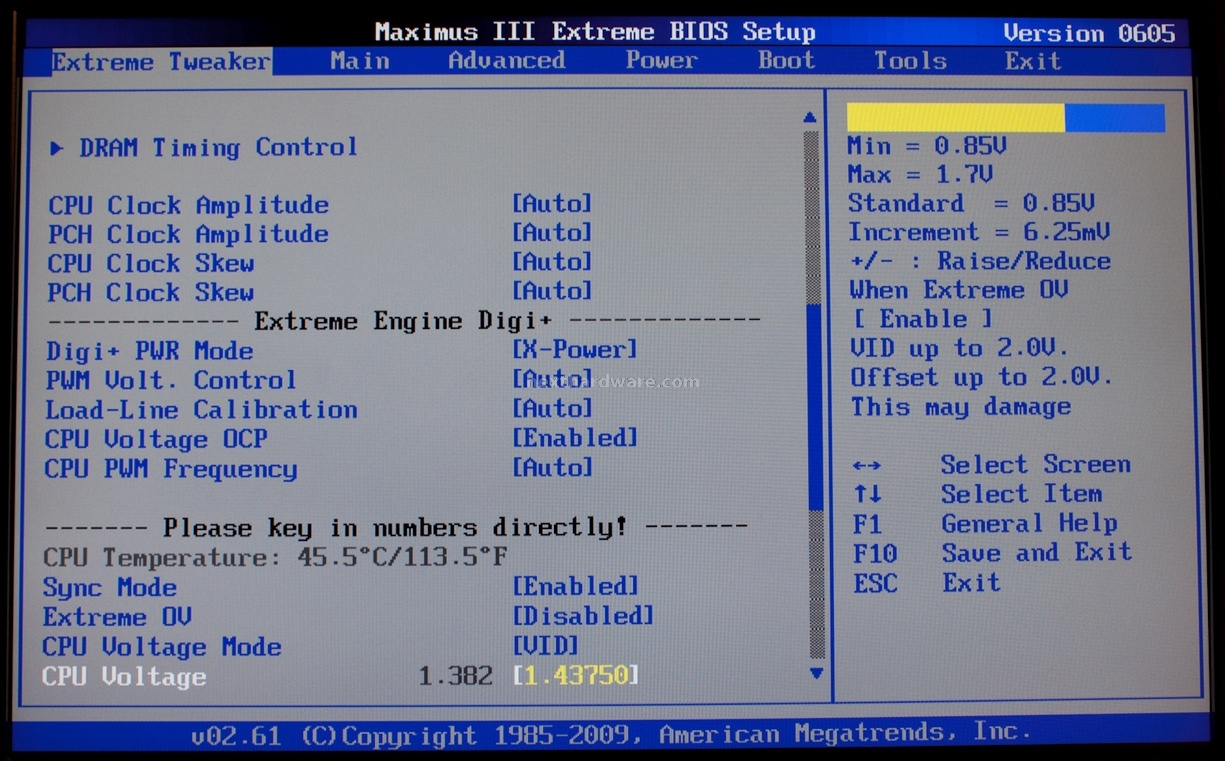Open the Tools tab

pos(910,61)
